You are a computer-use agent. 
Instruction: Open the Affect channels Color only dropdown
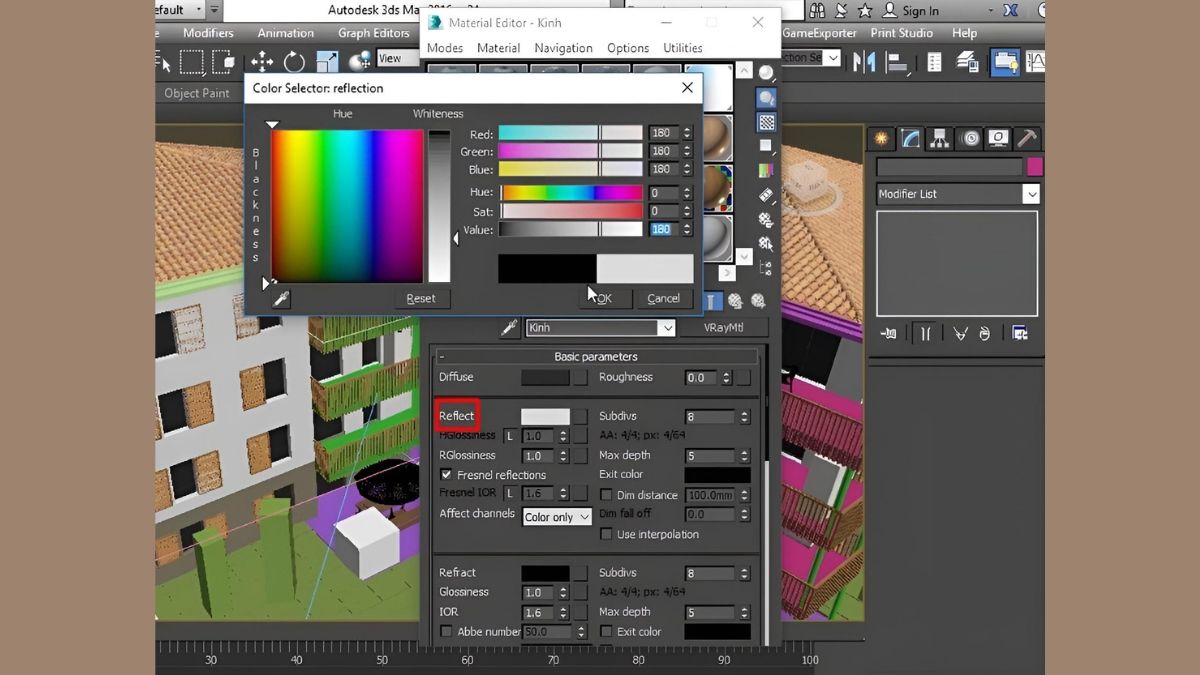click(x=557, y=517)
